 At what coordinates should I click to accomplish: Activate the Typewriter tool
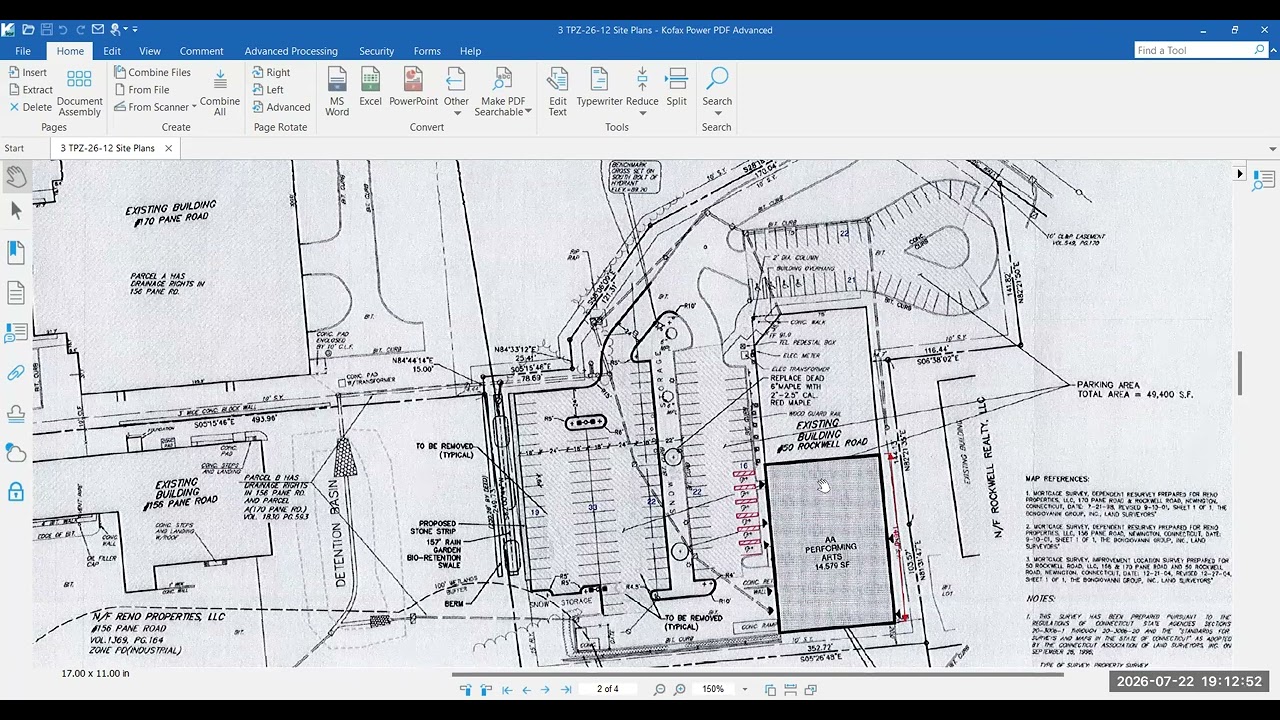(599, 87)
